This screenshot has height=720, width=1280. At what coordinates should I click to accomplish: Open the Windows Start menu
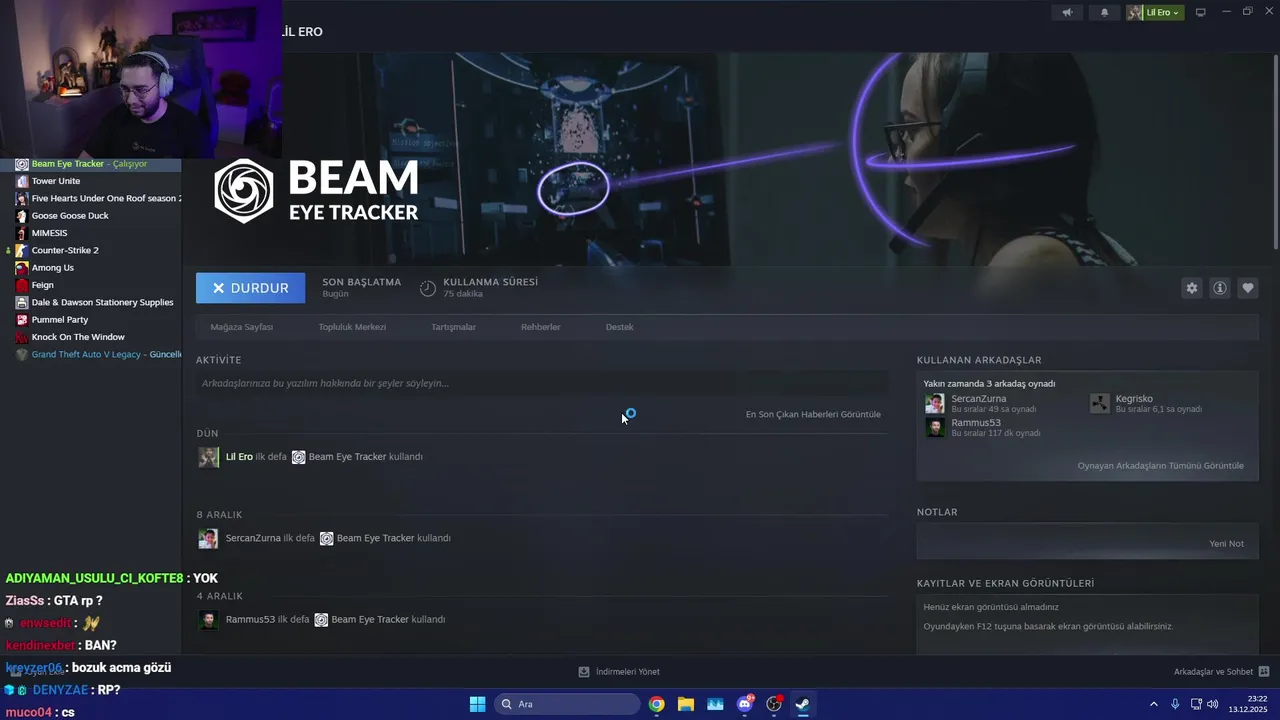coord(477,704)
